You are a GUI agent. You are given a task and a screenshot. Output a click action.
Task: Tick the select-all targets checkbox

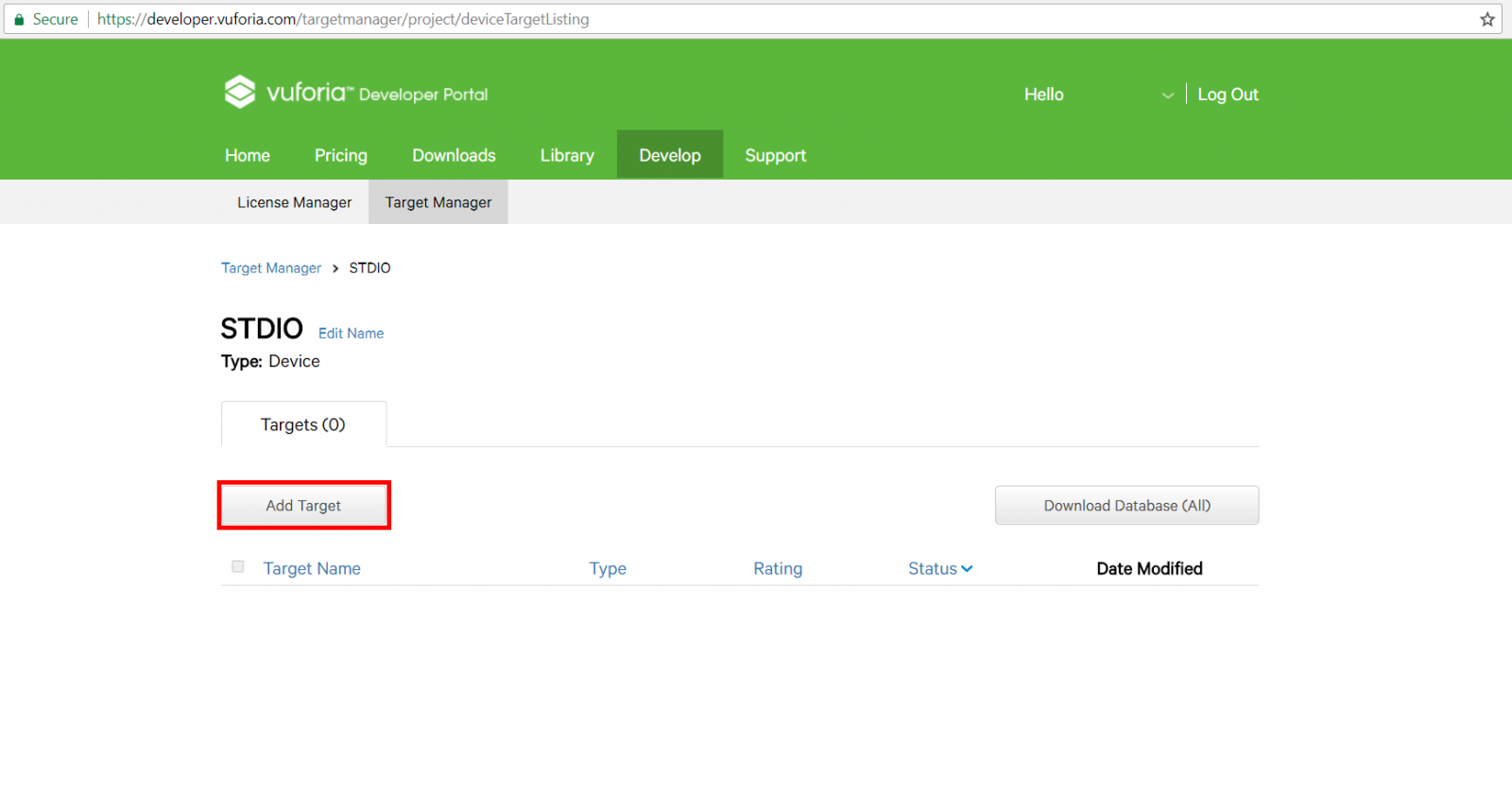pos(238,567)
